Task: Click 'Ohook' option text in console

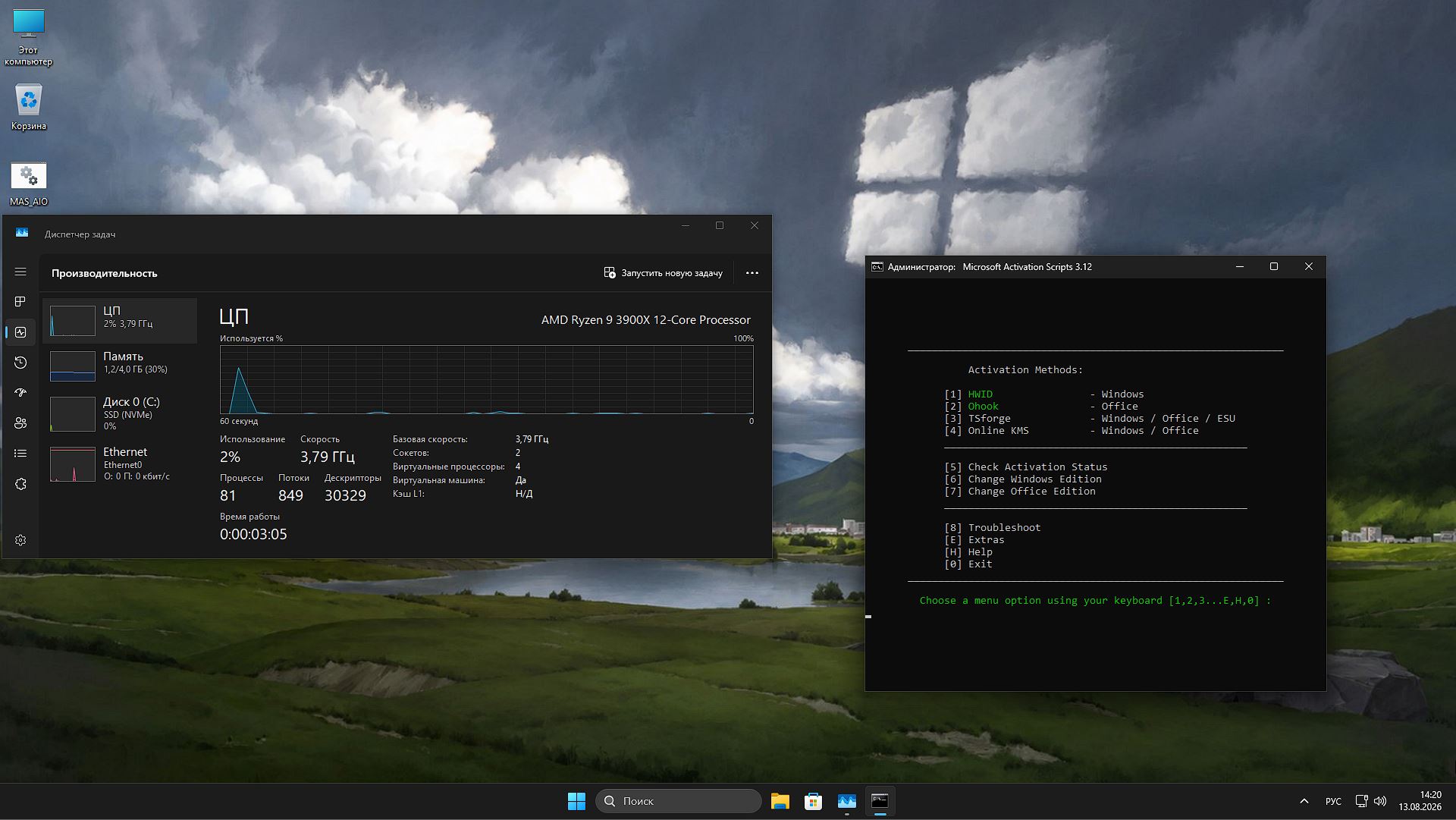Action: click(x=983, y=407)
